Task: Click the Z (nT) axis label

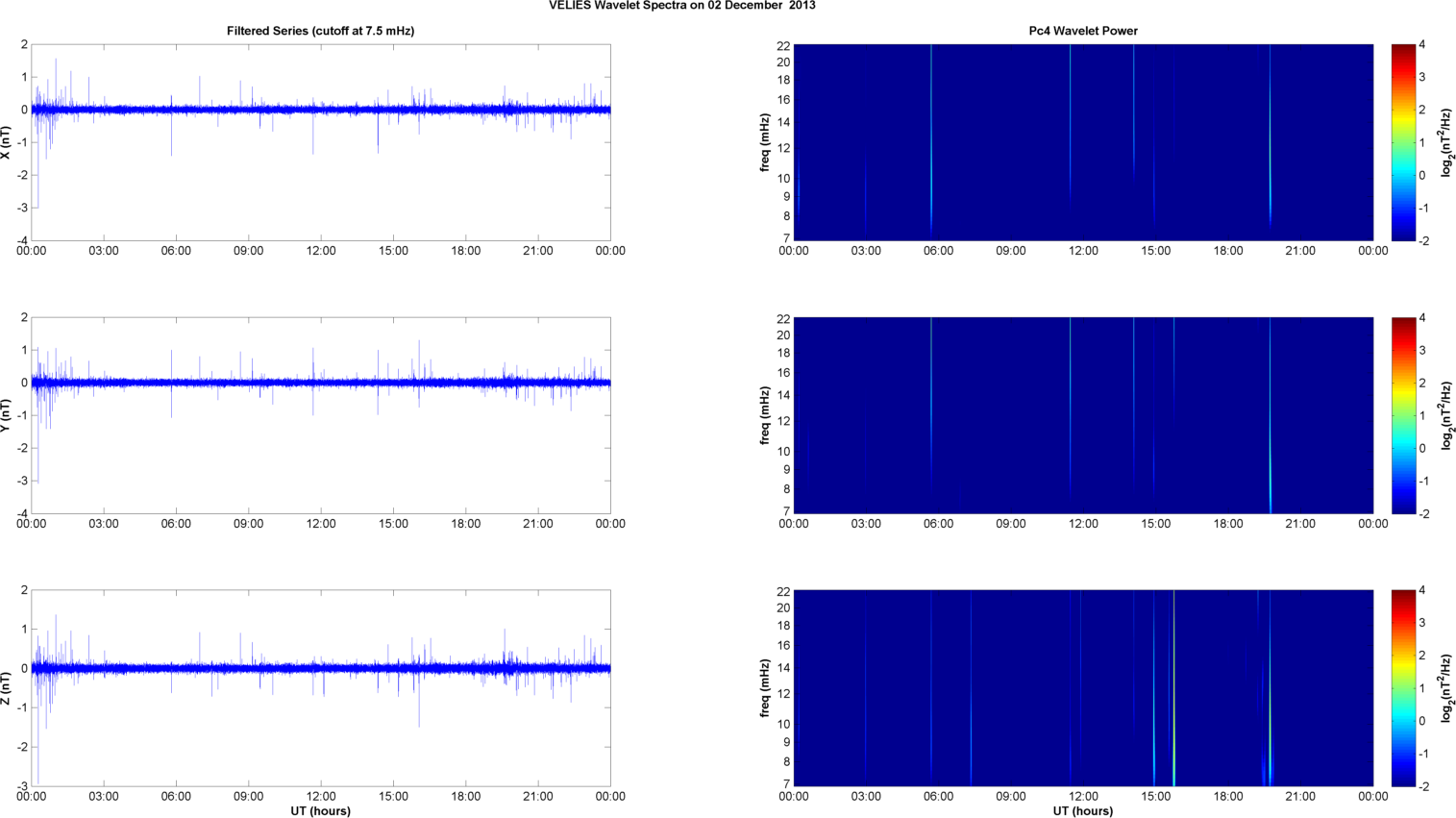Action: pyautogui.click(x=7, y=688)
